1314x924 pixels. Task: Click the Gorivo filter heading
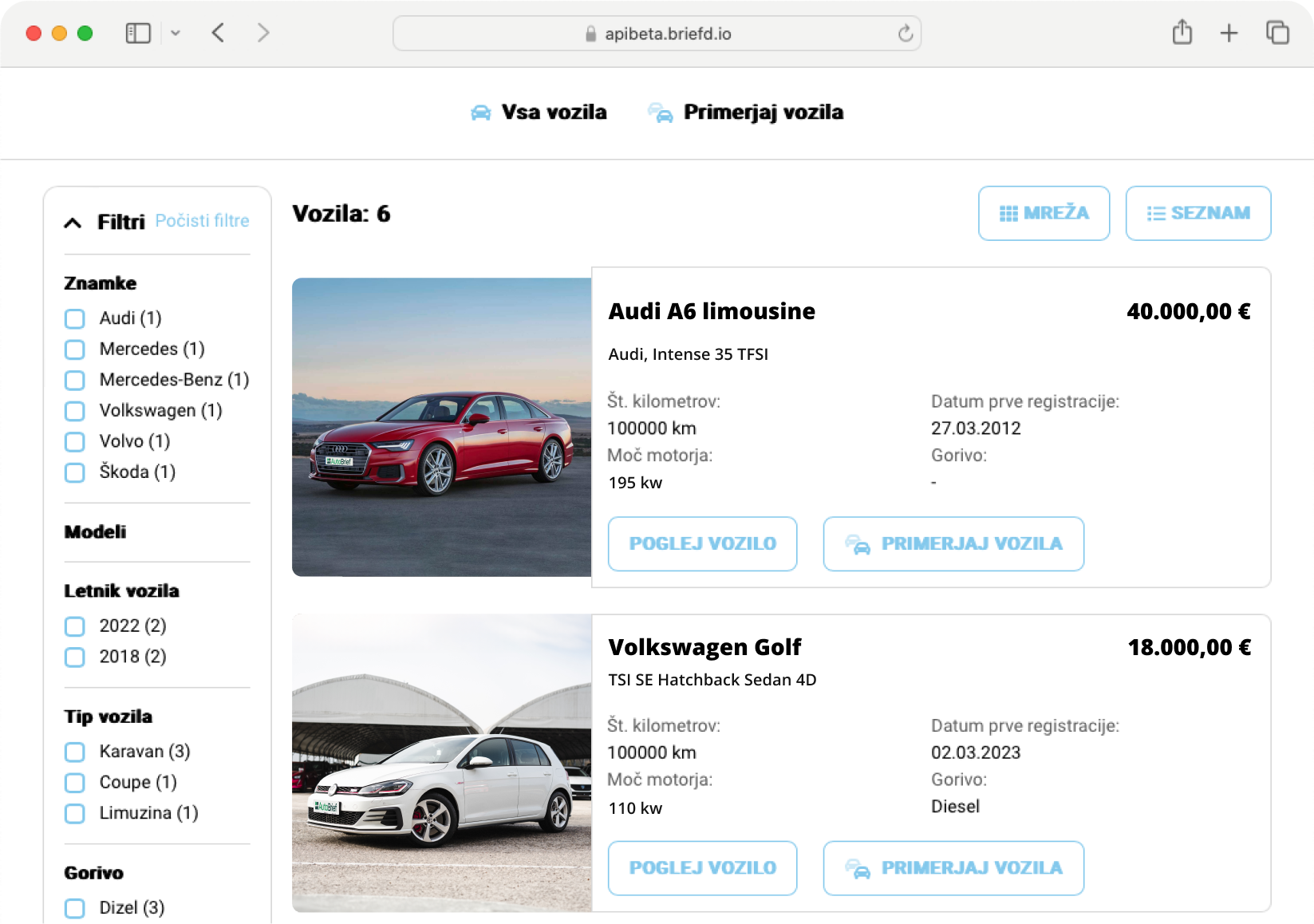93,873
